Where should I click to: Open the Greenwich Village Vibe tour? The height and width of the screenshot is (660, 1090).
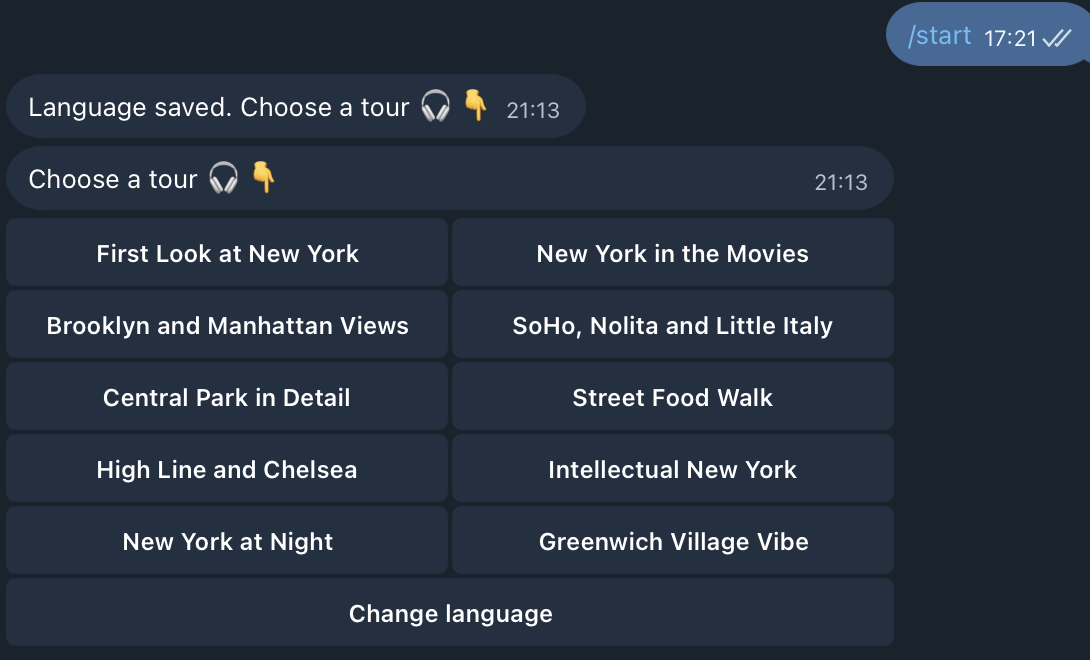coord(672,542)
